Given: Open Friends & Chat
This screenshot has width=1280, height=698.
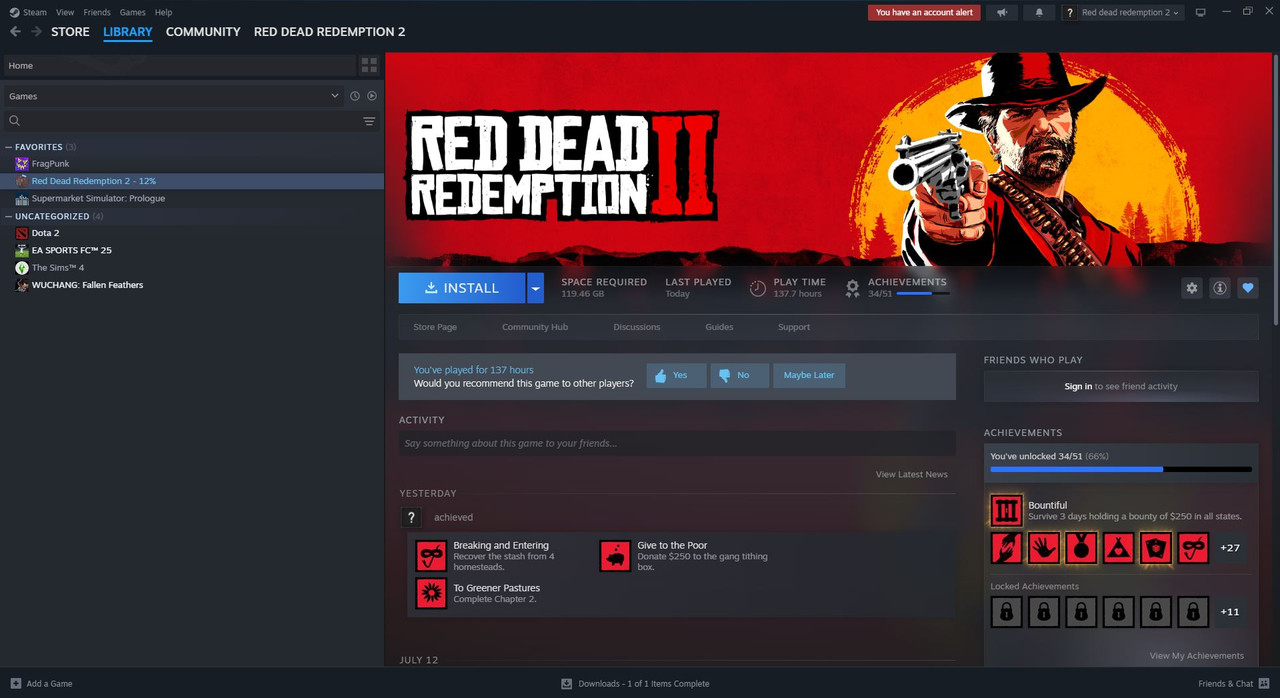Looking at the screenshot, I should point(1233,684).
